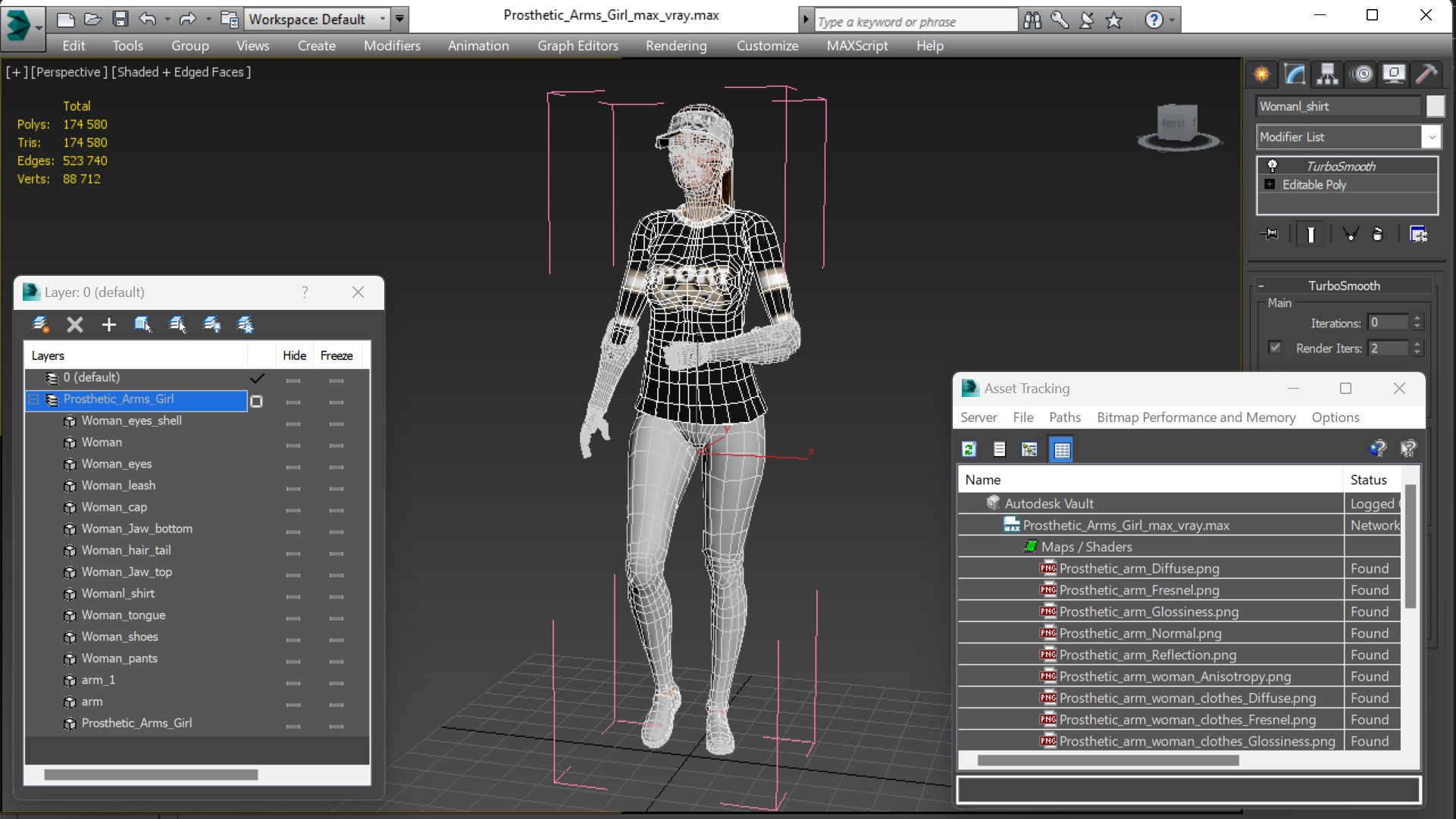Image resolution: width=1456 pixels, height=819 pixels.
Task: Toggle TurboSmooth modifier lightbulb visibility
Action: (x=1273, y=166)
